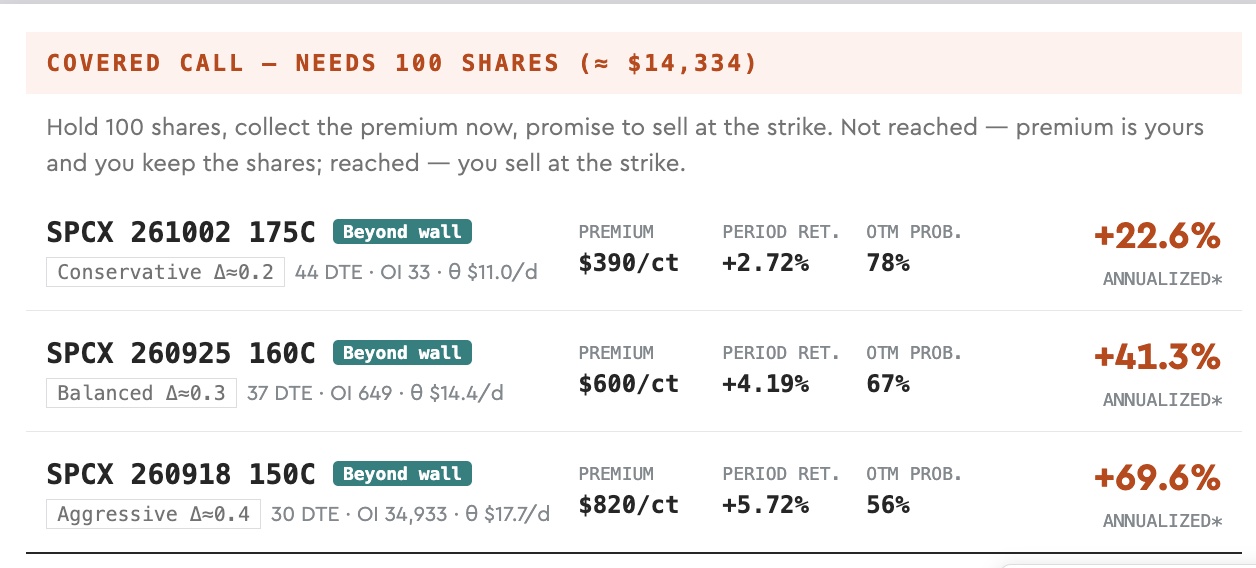Click the Covered Call section header
The height and width of the screenshot is (568, 1256).
[x=402, y=63]
